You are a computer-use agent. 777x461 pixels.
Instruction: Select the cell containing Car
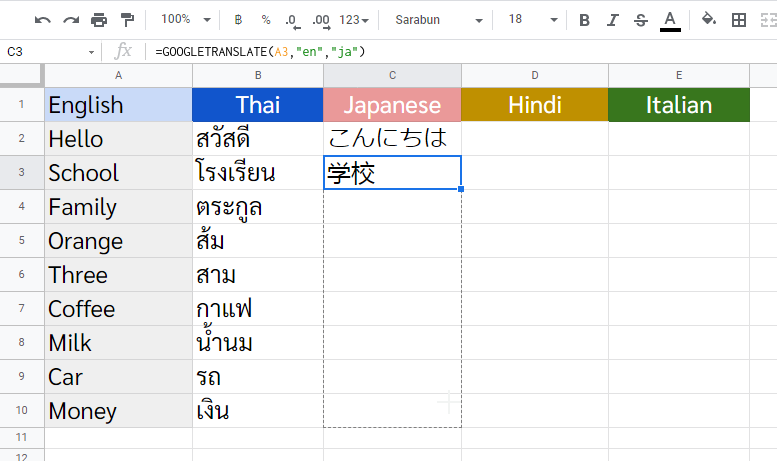[x=118, y=377]
